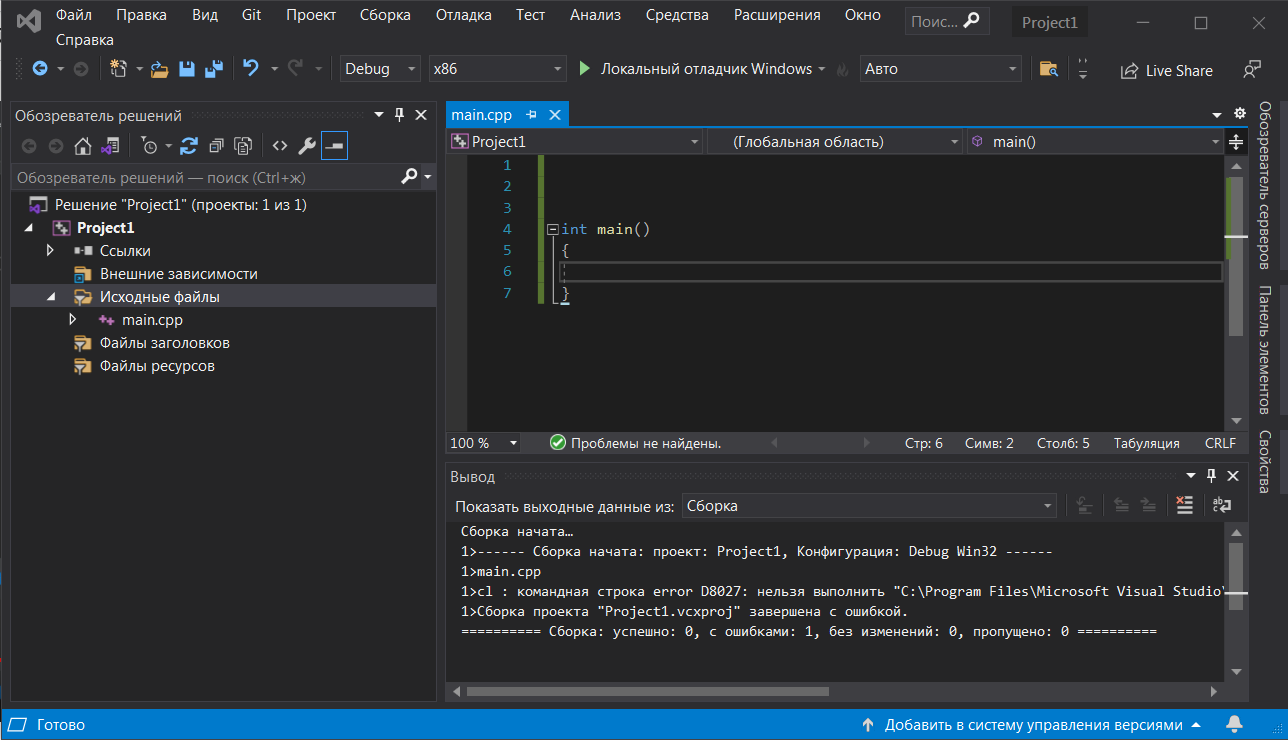
Task: Click the Поиск search box in title bar
Action: 947,21
